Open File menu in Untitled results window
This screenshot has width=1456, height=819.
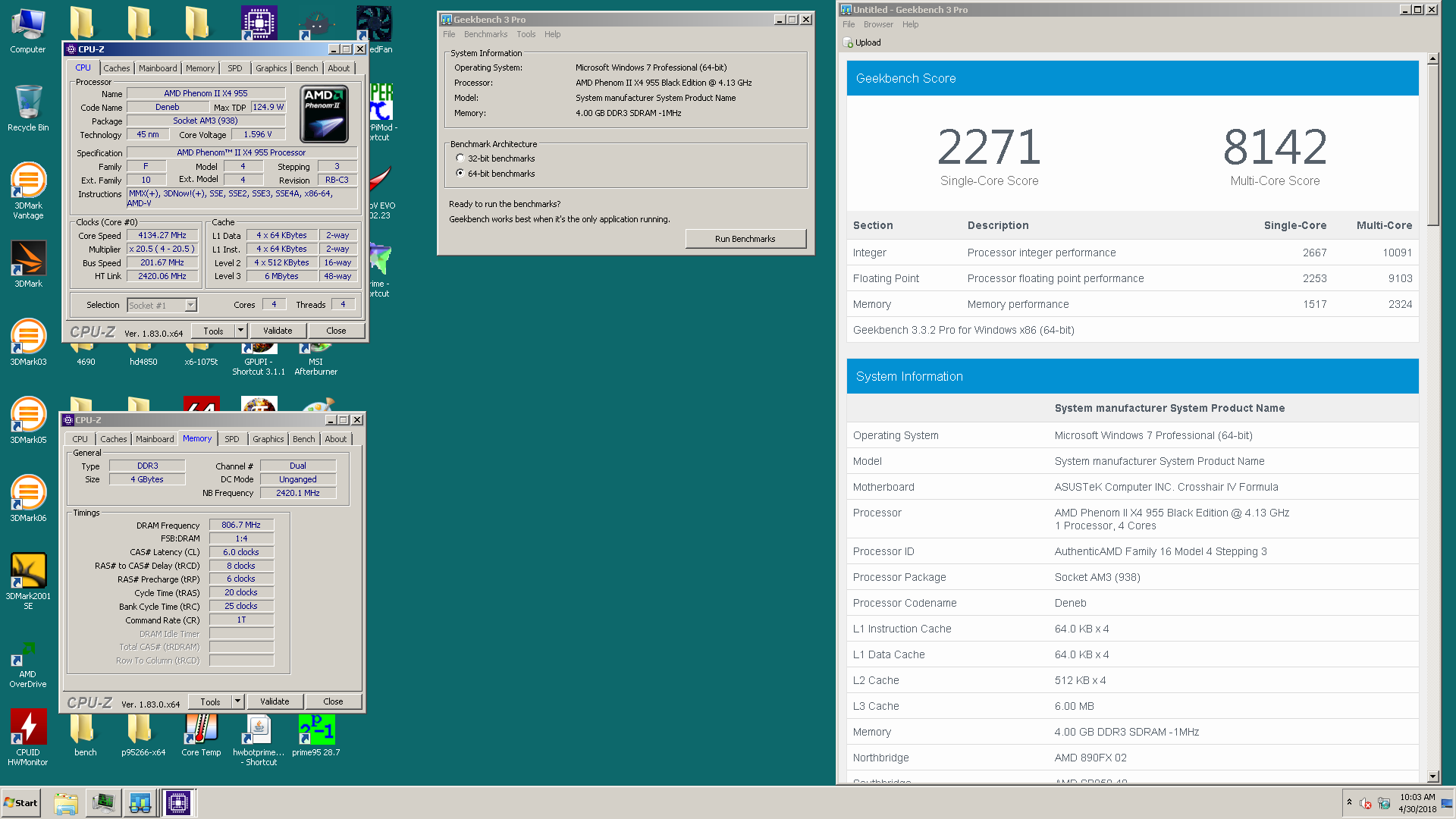click(849, 24)
